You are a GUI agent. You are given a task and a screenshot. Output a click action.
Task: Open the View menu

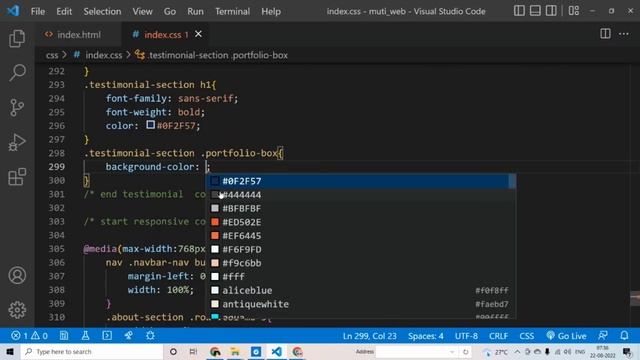pyautogui.click(x=142, y=11)
